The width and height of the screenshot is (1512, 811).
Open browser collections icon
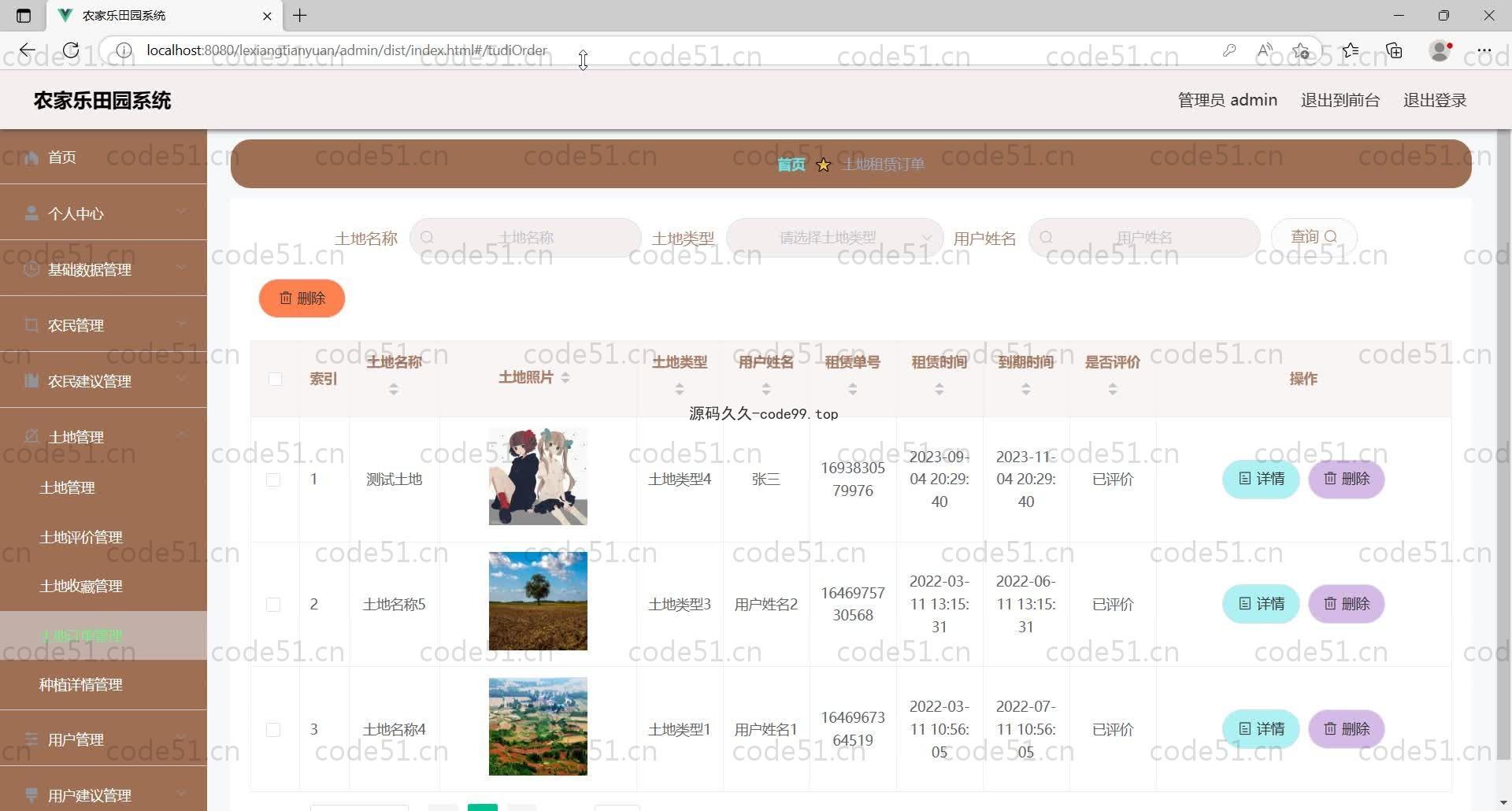click(1395, 50)
